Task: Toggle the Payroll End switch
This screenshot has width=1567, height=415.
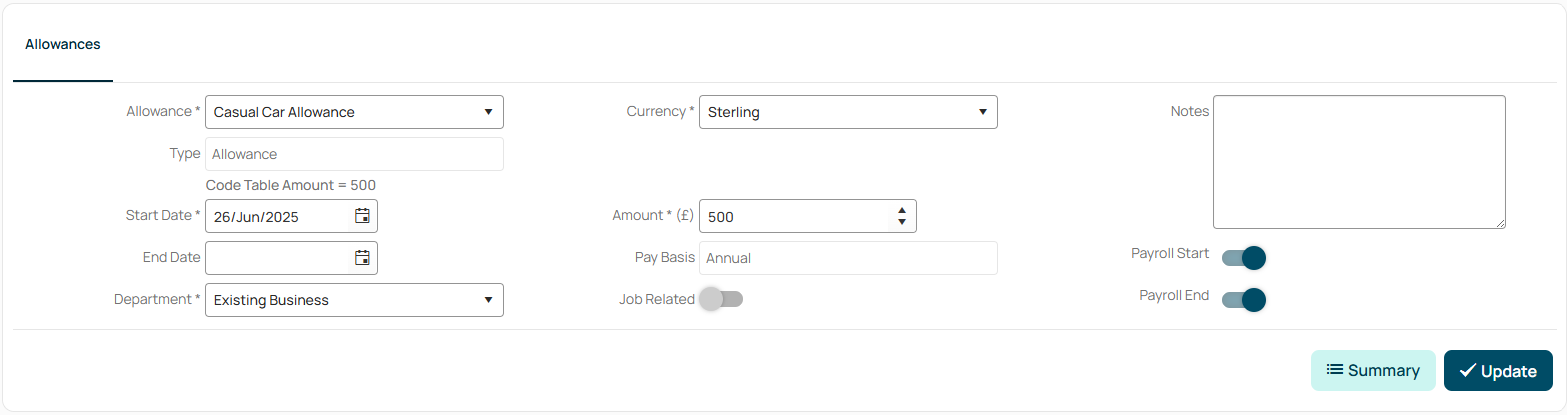Action: point(1244,300)
